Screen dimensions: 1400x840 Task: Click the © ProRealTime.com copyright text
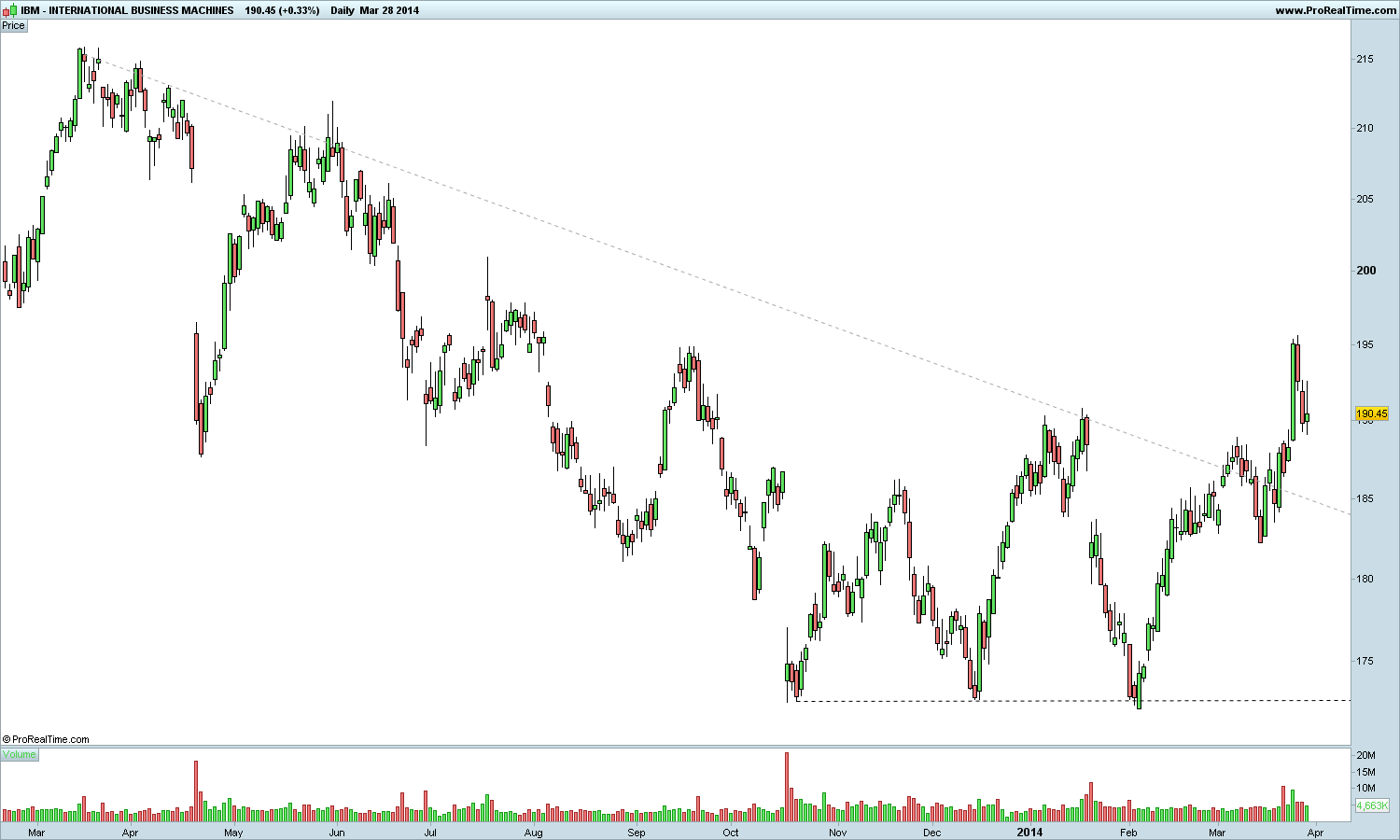click(46, 739)
